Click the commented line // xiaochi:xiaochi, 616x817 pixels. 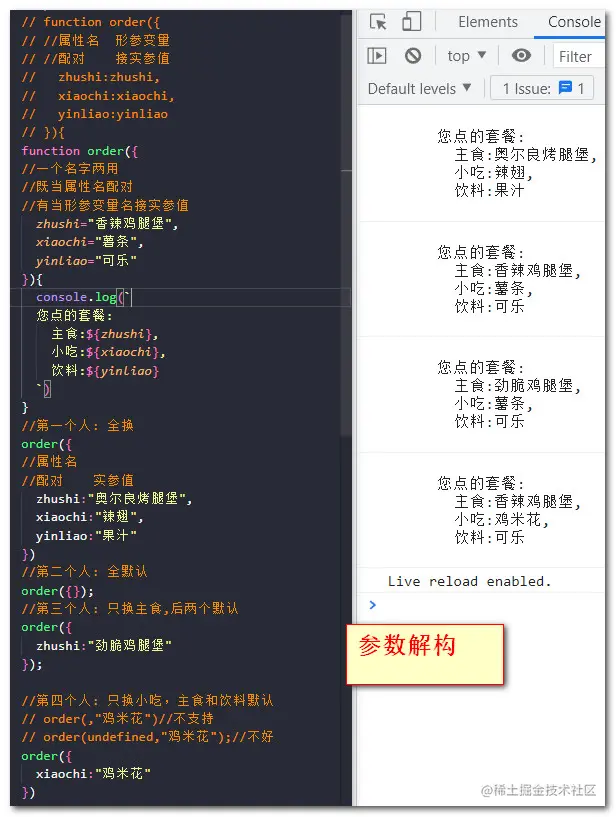[x=98, y=96]
